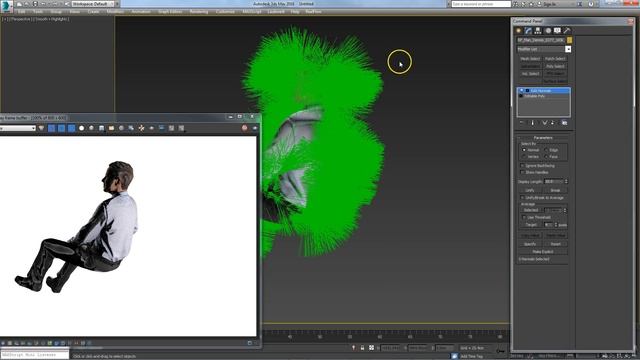Click the Pin Stack icon below modifier stack
This screenshot has height=360, width=640.
pyautogui.click(x=522, y=123)
